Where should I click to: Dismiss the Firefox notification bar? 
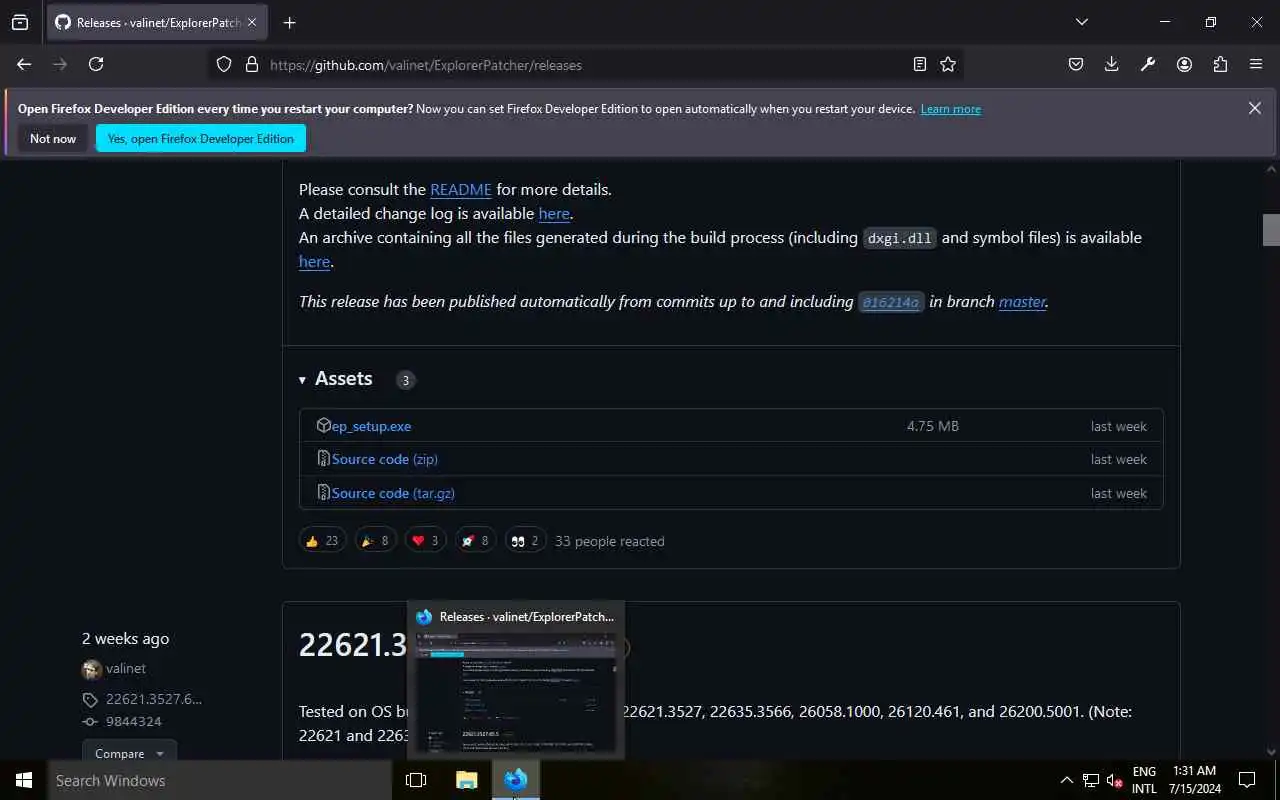pyautogui.click(x=1254, y=108)
